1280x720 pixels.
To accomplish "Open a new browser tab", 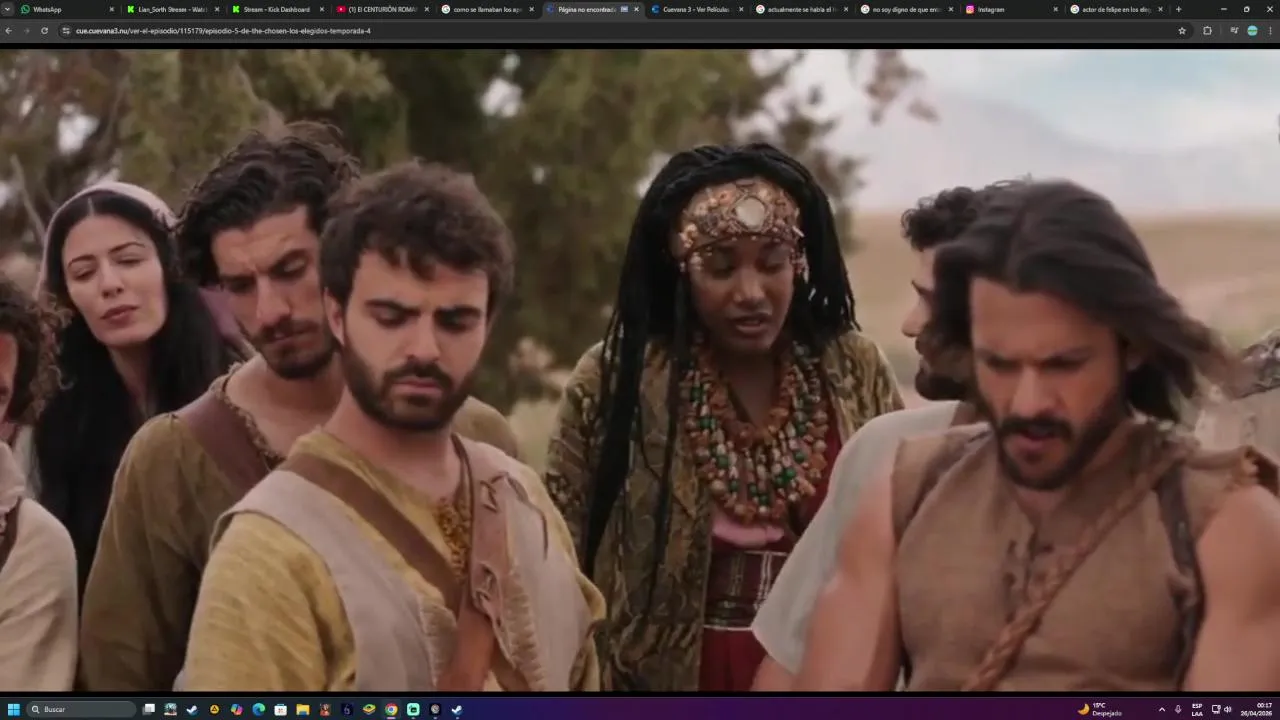I will click(1178, 9).
